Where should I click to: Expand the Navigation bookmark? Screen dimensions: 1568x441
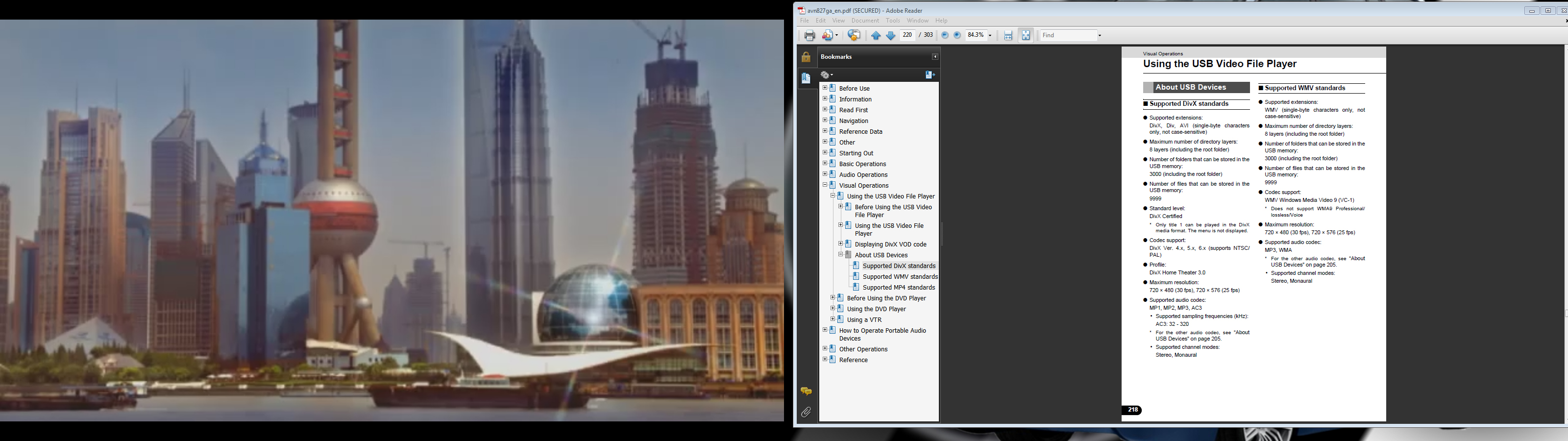(x=825, y=120)
